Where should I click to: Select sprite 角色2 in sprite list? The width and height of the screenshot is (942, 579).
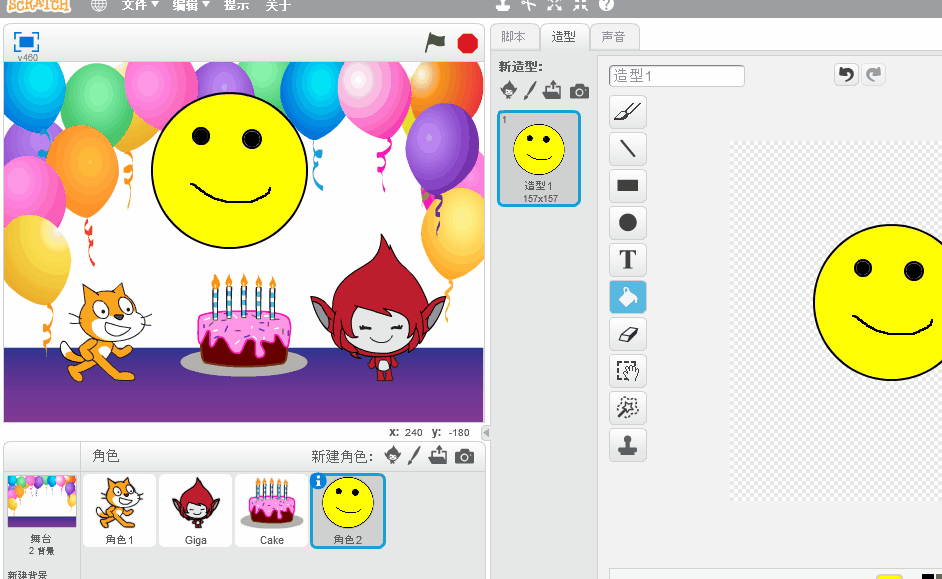[348, 511]
